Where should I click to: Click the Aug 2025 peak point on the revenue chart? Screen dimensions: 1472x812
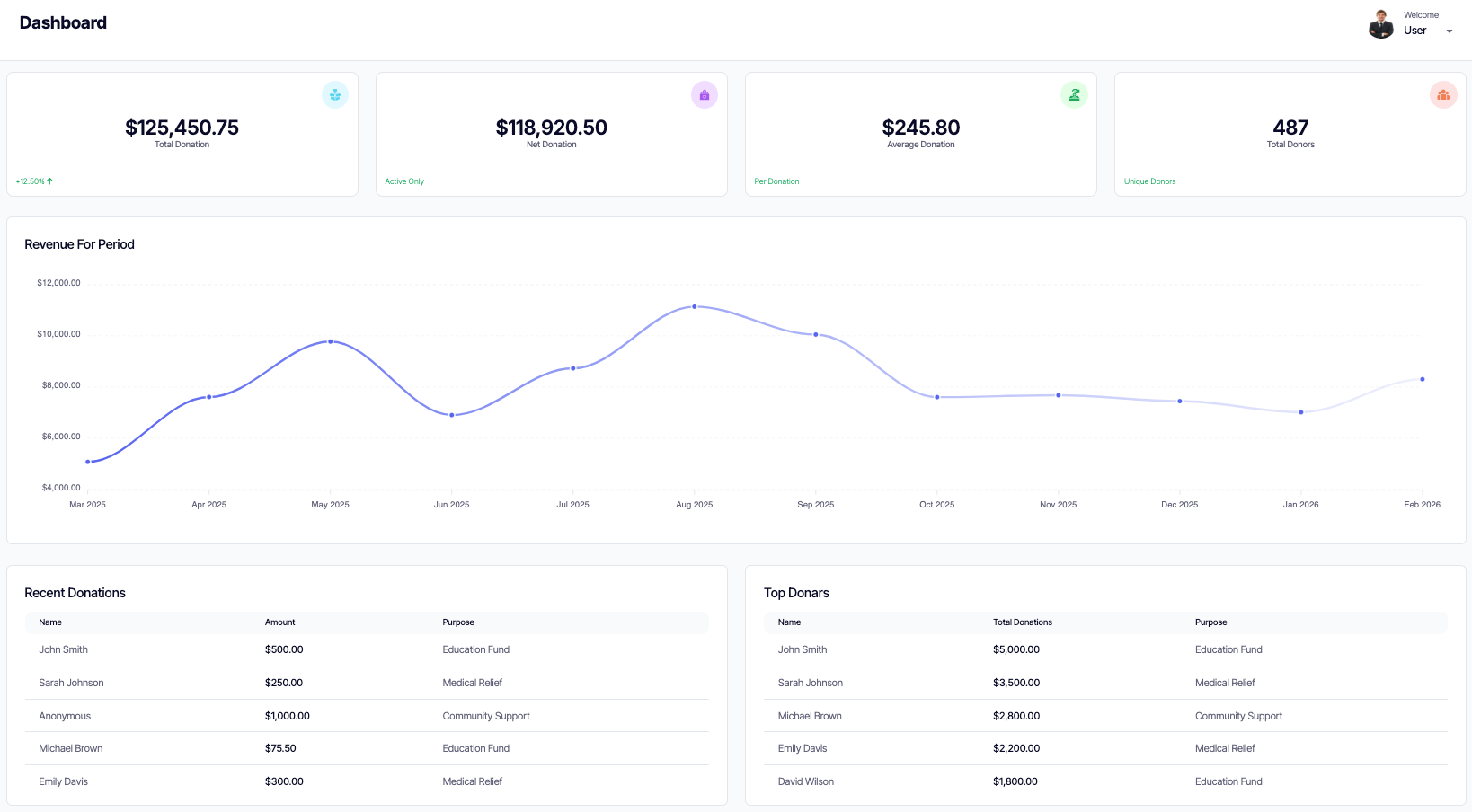(x=694, y=307)
